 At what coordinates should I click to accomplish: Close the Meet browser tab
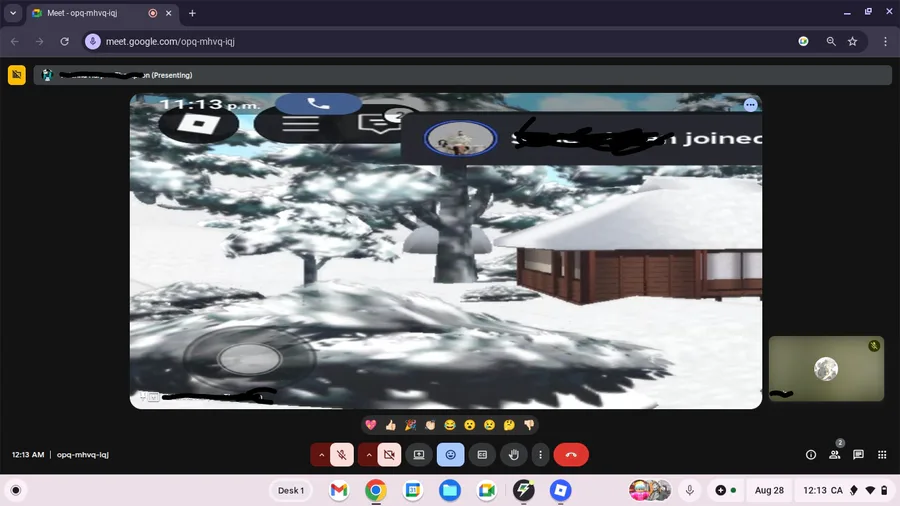[x=169, y=13]
